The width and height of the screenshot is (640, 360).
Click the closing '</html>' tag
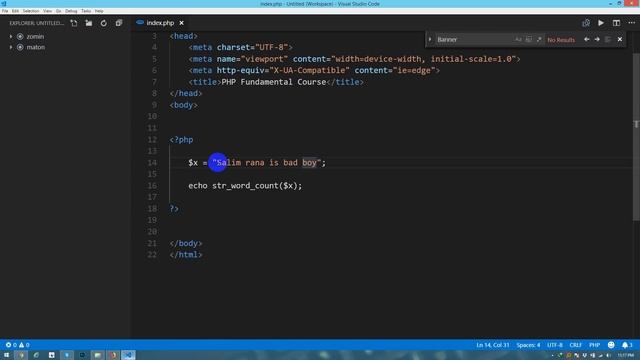(x=186, y=255)
